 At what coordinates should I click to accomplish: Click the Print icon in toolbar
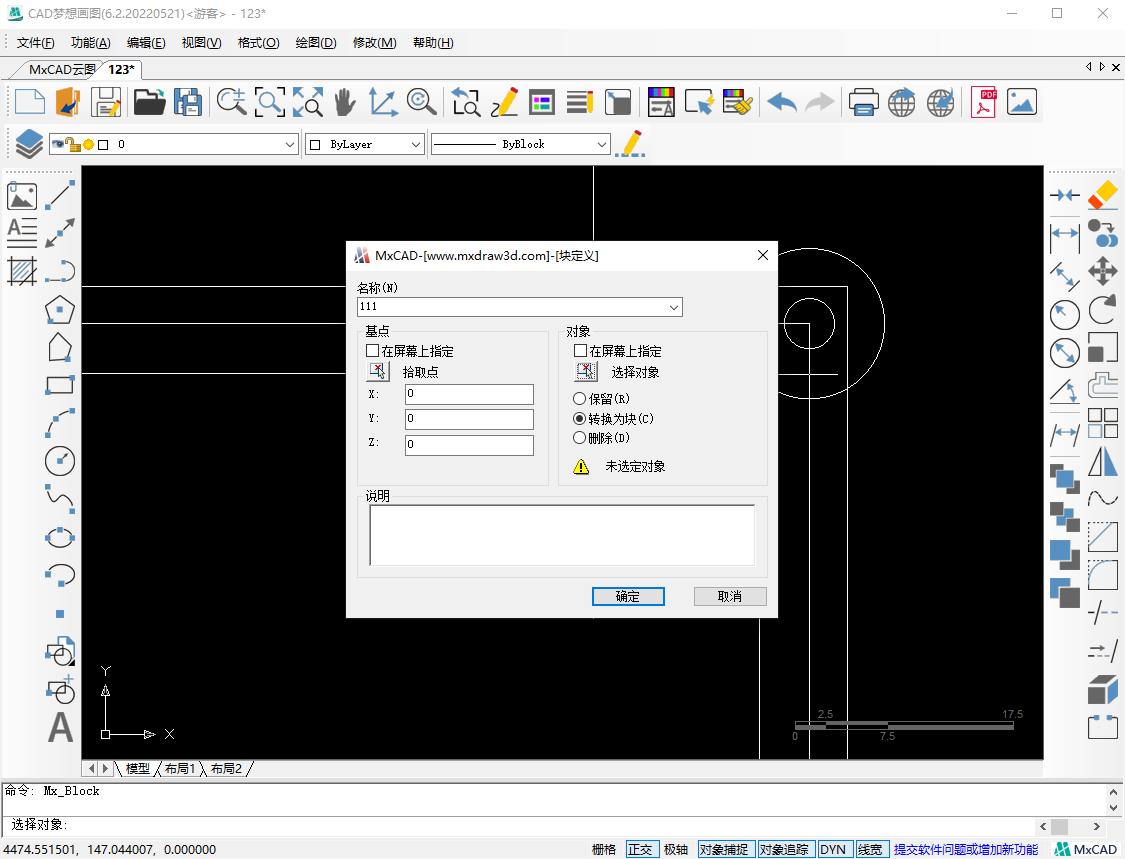click(863, 102)
